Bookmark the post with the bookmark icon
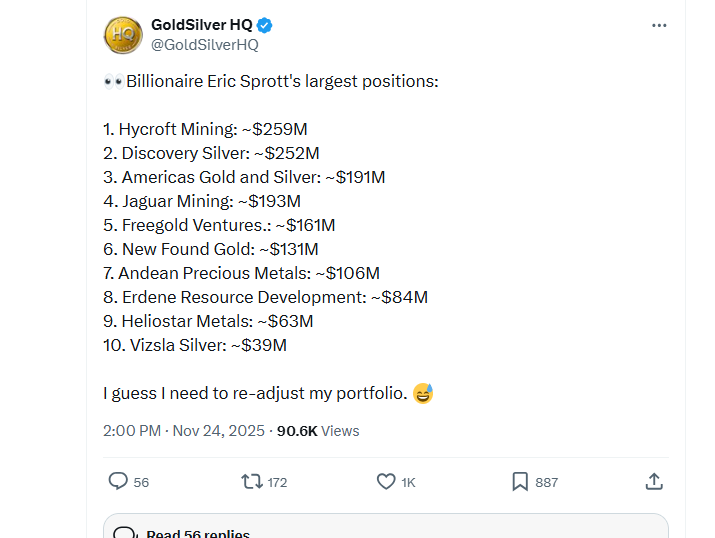The image size is (715, 538). 520,481
